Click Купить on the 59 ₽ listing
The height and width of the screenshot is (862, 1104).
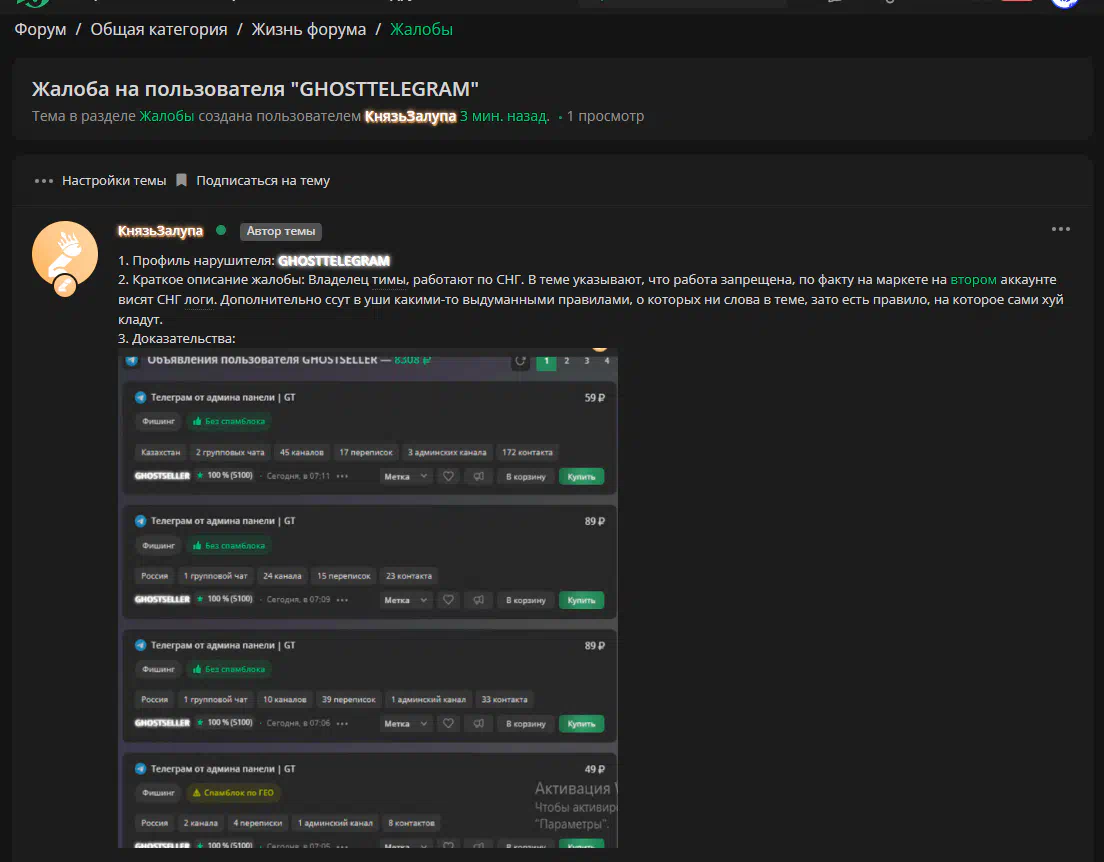581,477
